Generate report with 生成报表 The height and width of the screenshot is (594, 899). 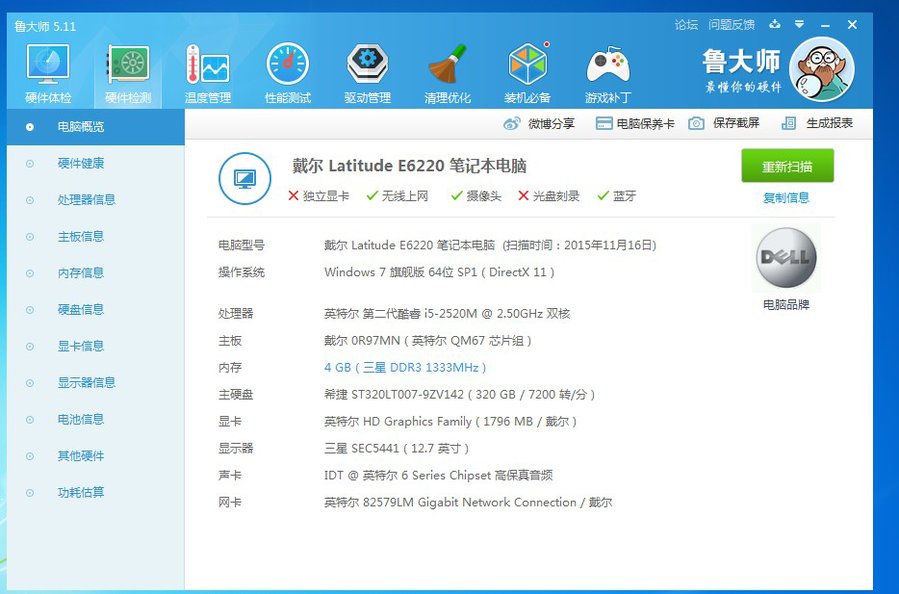pos(817,124)
